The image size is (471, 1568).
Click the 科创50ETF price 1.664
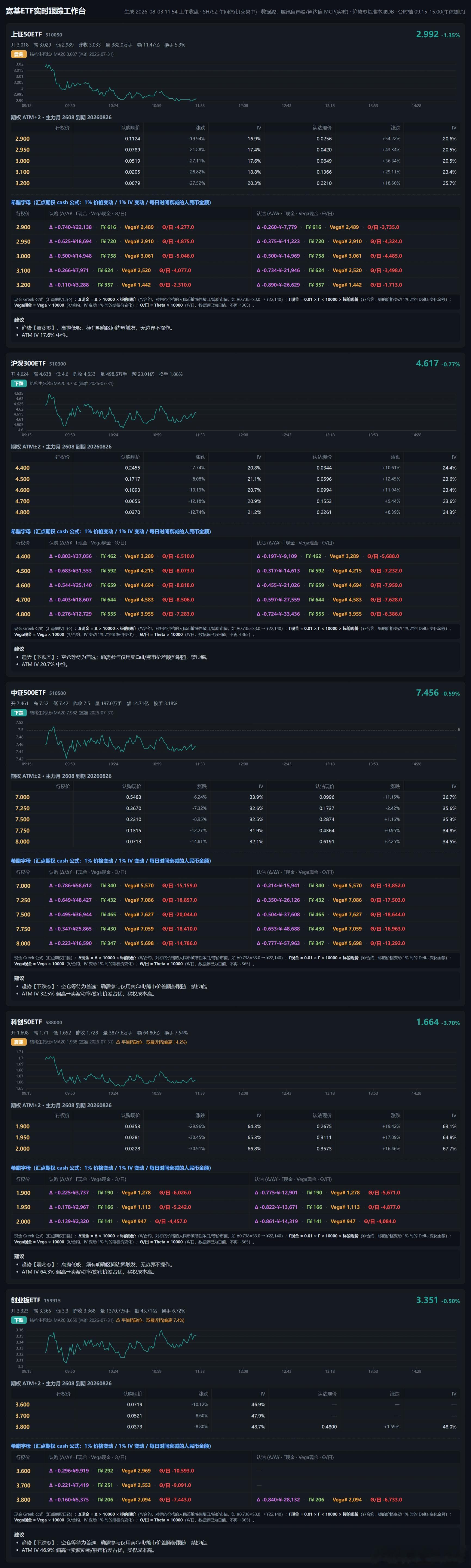[427, 1022]
